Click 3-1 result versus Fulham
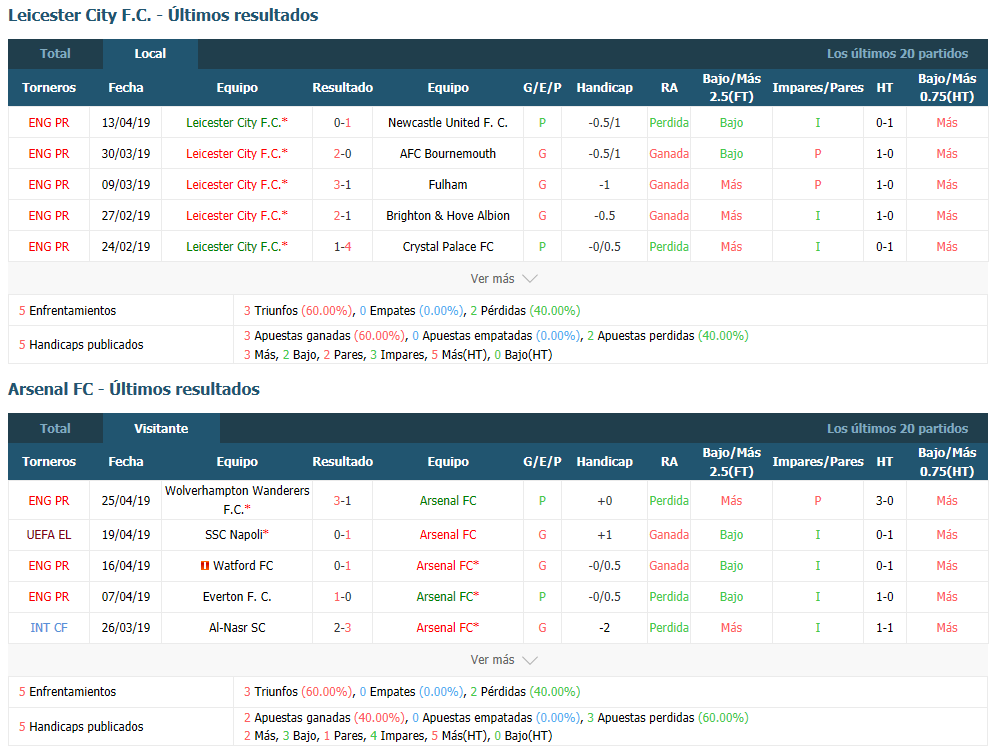 (343, 185)
